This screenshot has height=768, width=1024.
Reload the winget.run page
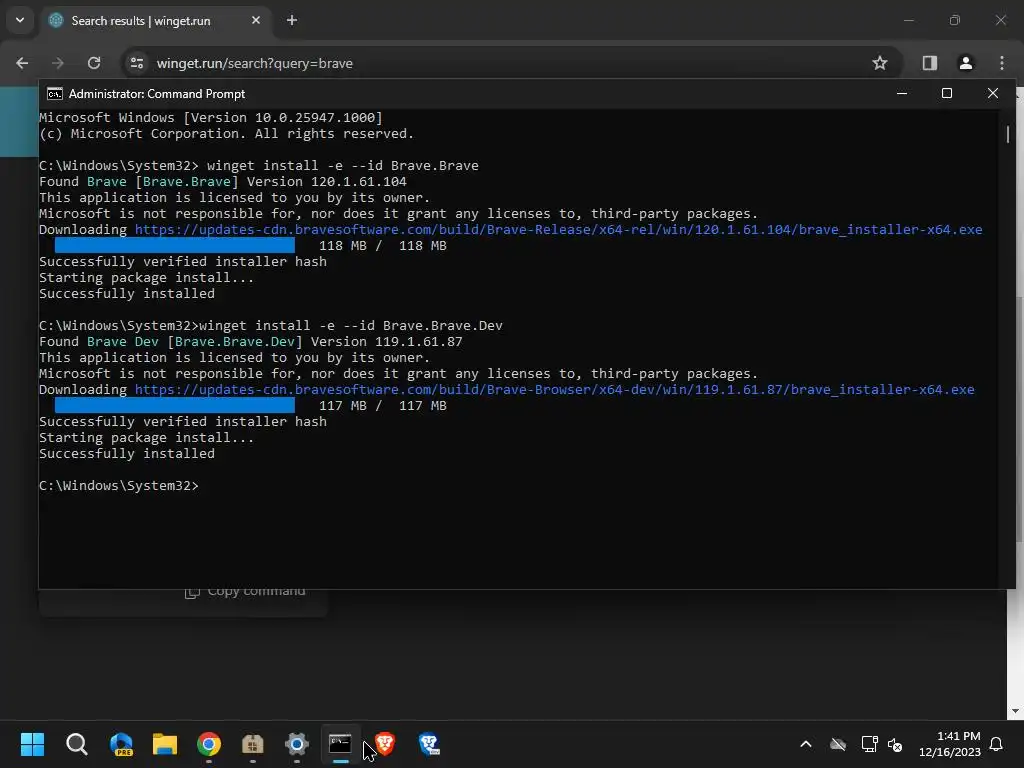94,63
